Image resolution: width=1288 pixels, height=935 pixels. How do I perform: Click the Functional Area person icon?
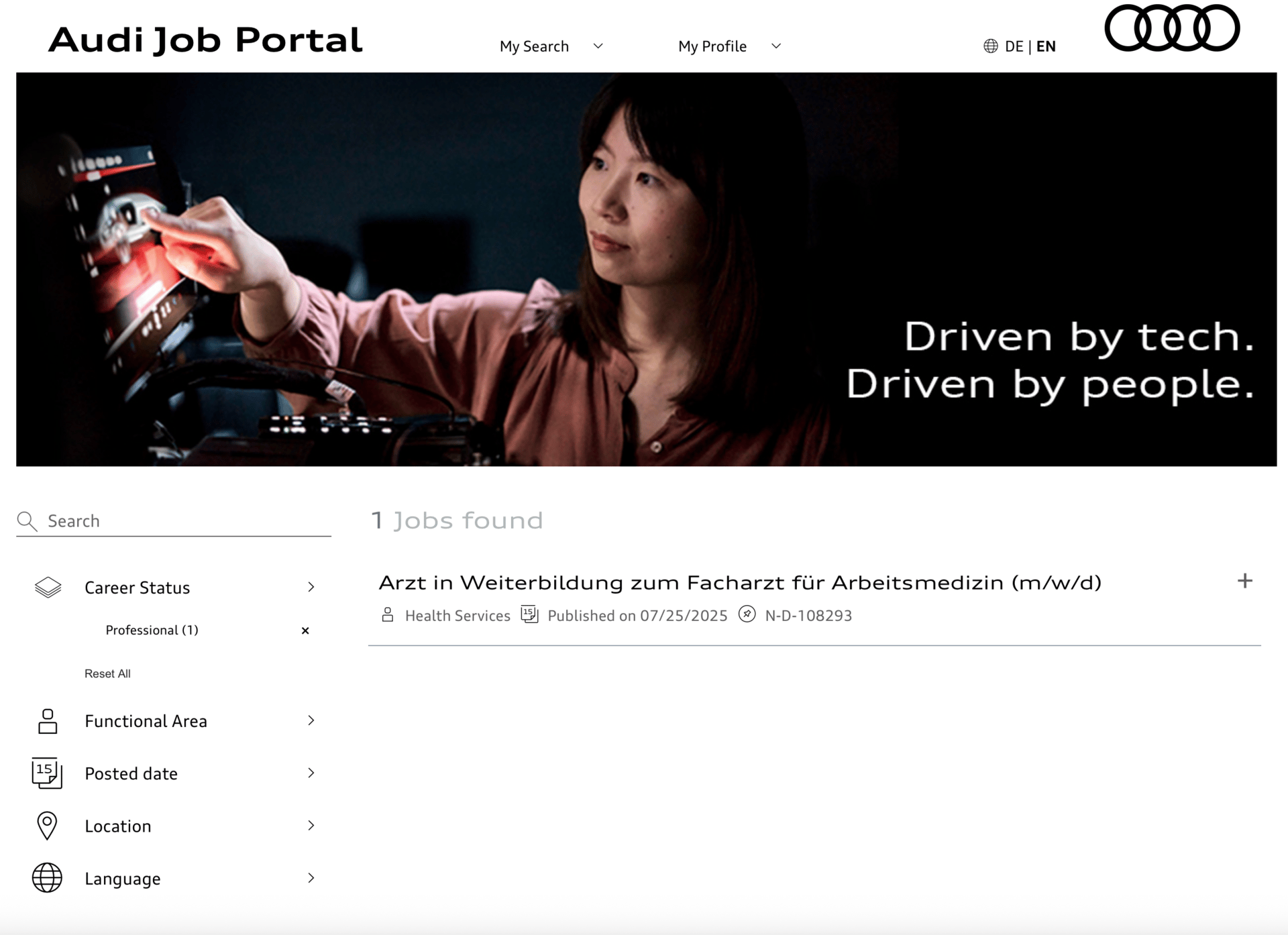(48, 721)
